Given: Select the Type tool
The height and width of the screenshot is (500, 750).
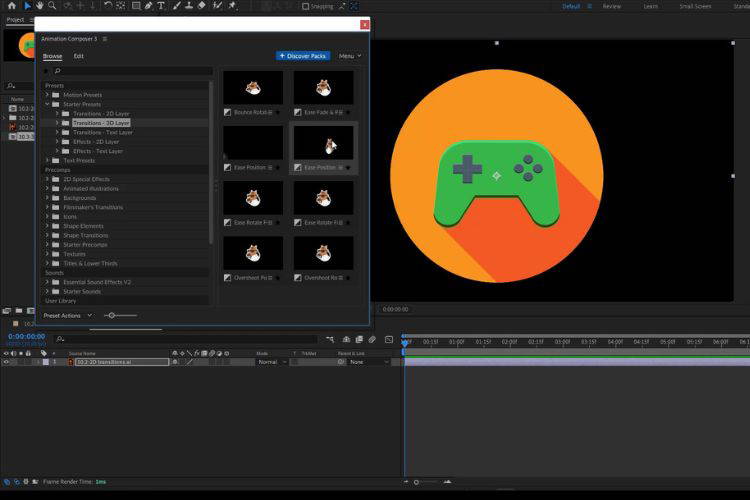Looking at the screenshot, I should pyautogui.click(x=161, y=6).
